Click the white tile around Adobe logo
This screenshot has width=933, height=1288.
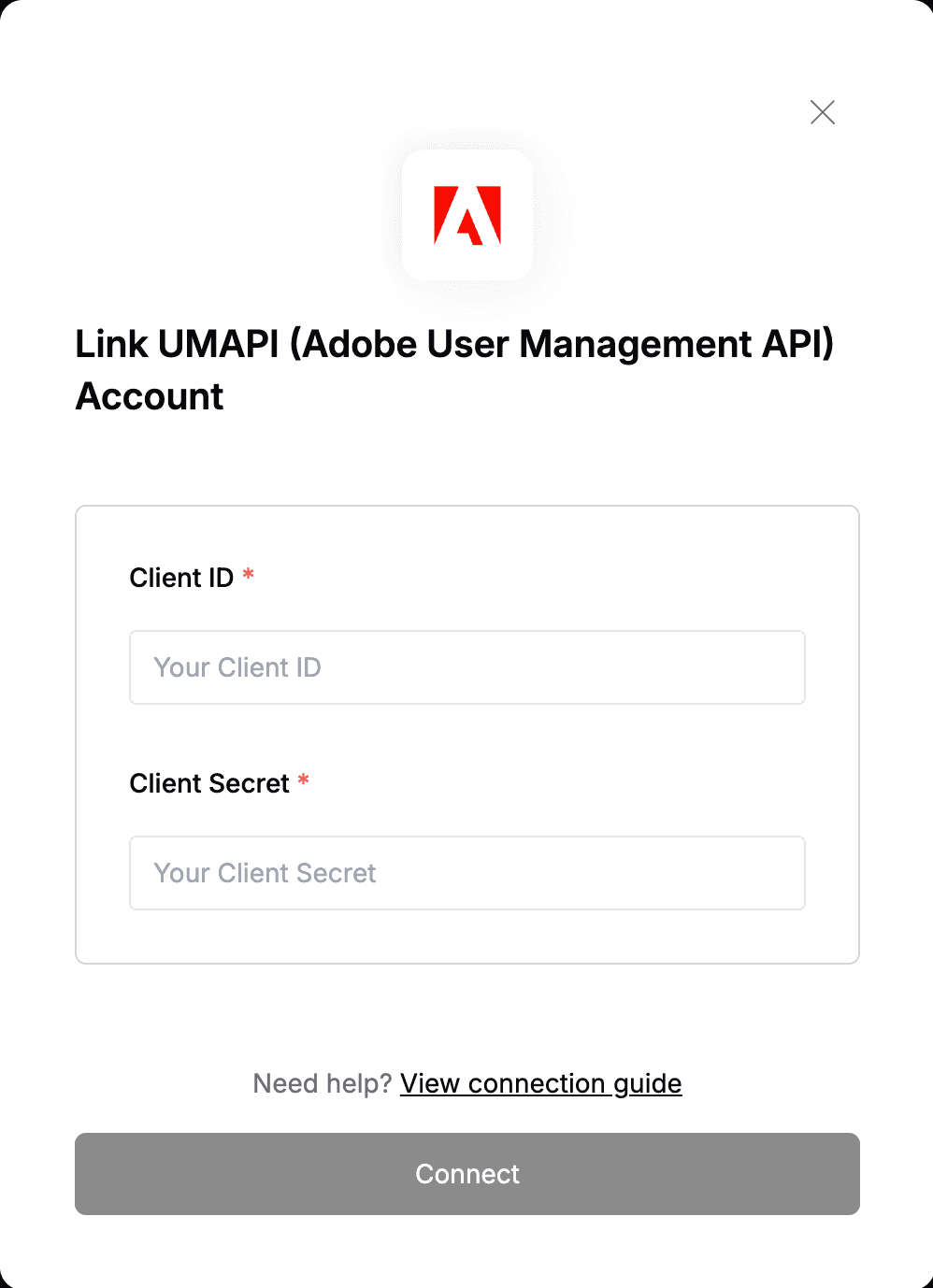click(x=467, y=215)
